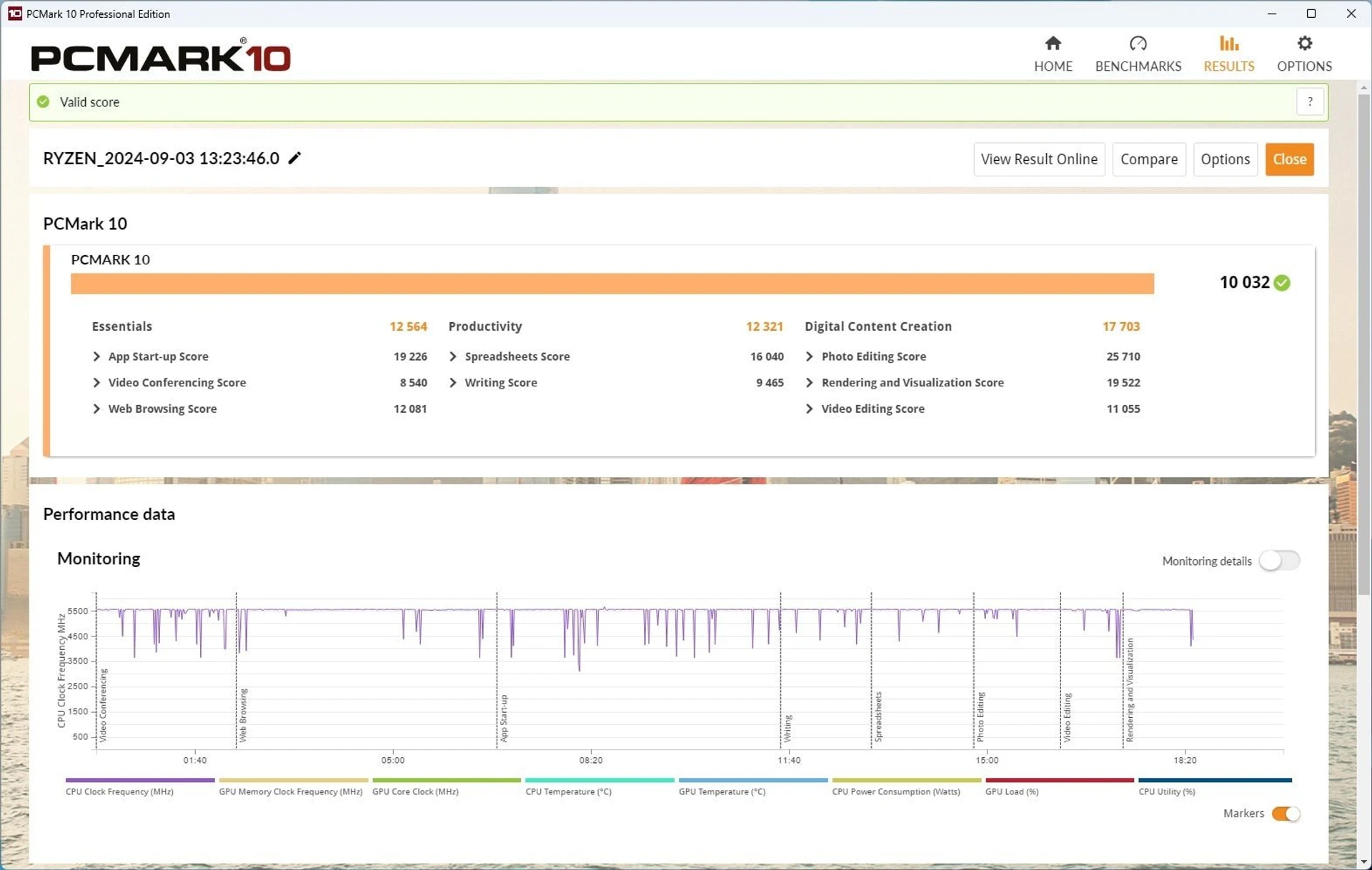Viewport: 1372px width, 870px height.
Task: Turn off the Markers toggle
Action: [1286, 814]
